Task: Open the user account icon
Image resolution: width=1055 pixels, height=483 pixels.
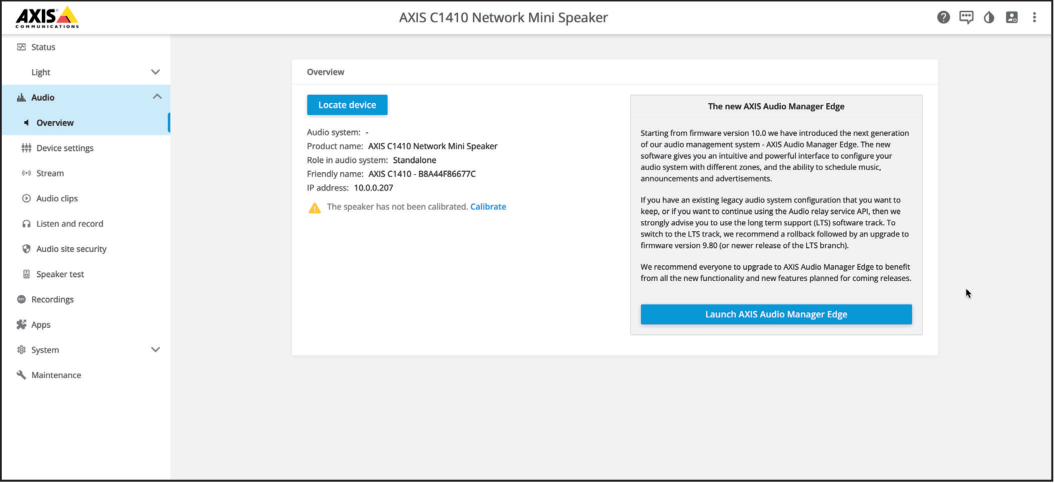Action: (1012, 17)
